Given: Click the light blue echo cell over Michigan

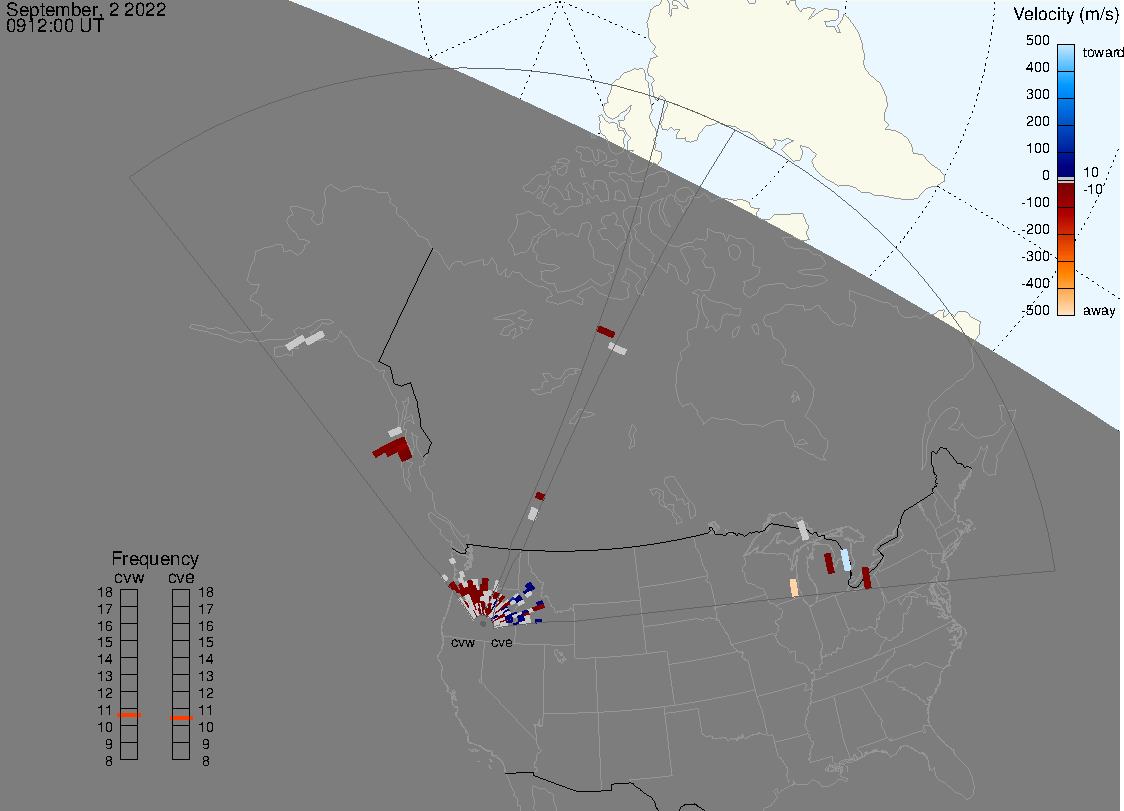Looking at the screenshot, I should 846,560.
